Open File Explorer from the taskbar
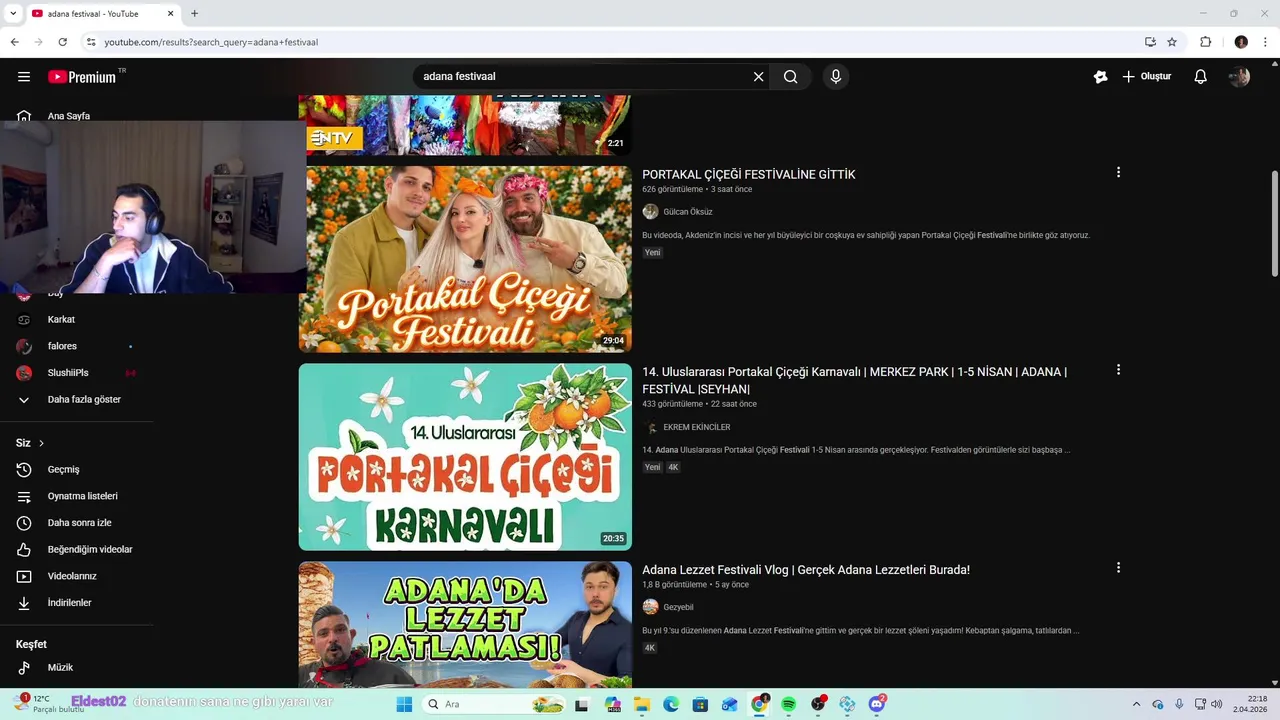This screenshot has height=720, width=1280. (641, 704)
